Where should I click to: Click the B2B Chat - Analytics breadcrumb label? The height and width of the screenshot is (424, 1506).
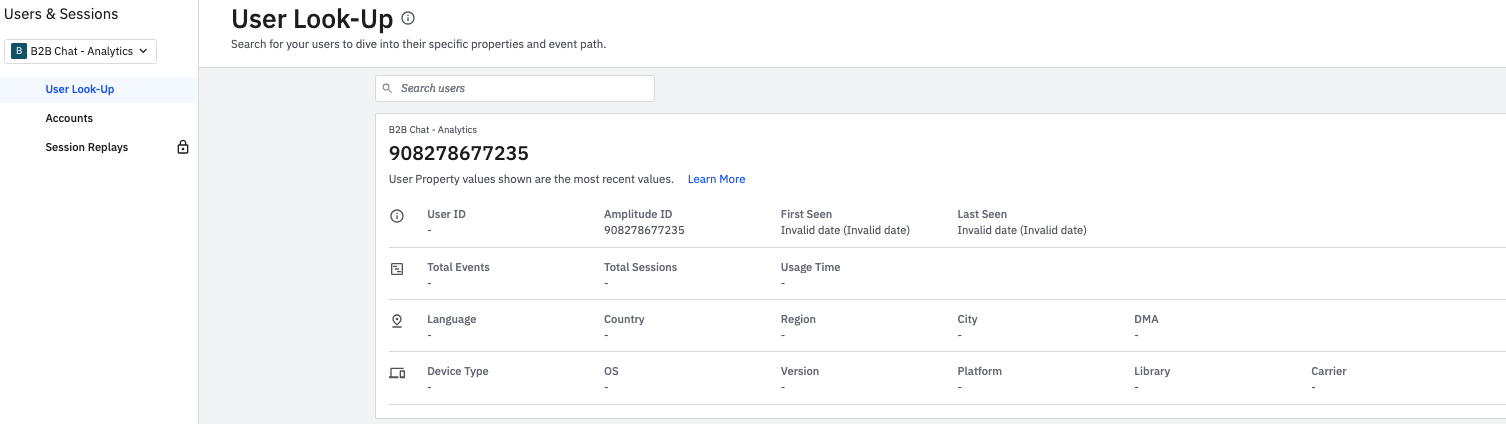433,130
